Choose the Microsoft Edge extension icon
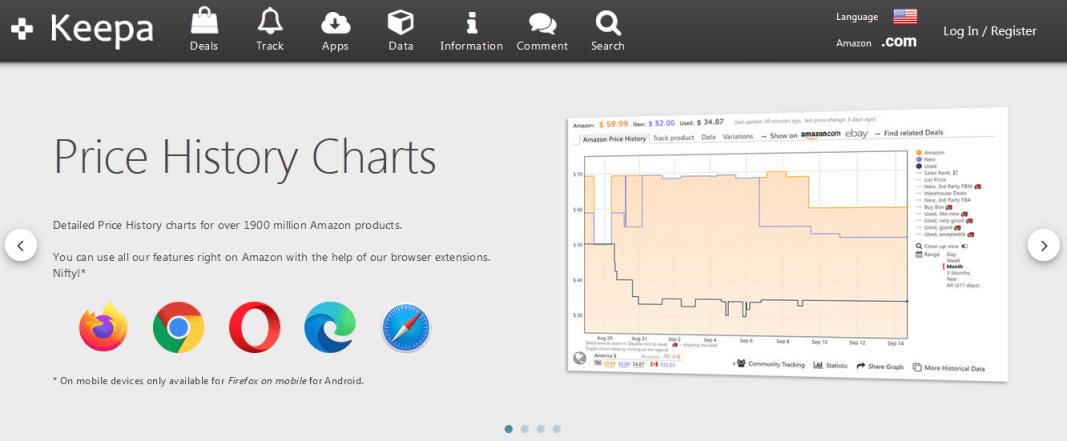The image size is (1067, 441). coord(329,327)
